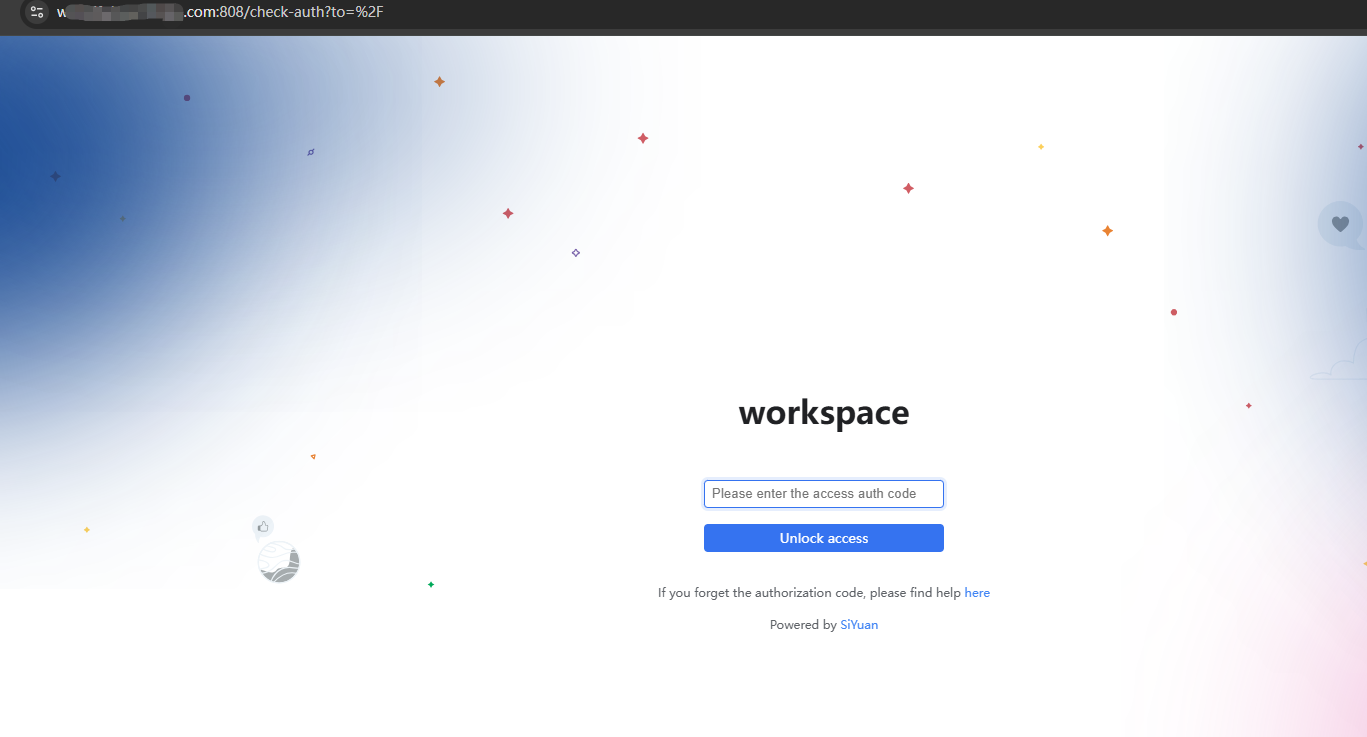Click the workspace heading text
Image resolution: width=1367 pixels, height=737 pixels.
[823, 413]
